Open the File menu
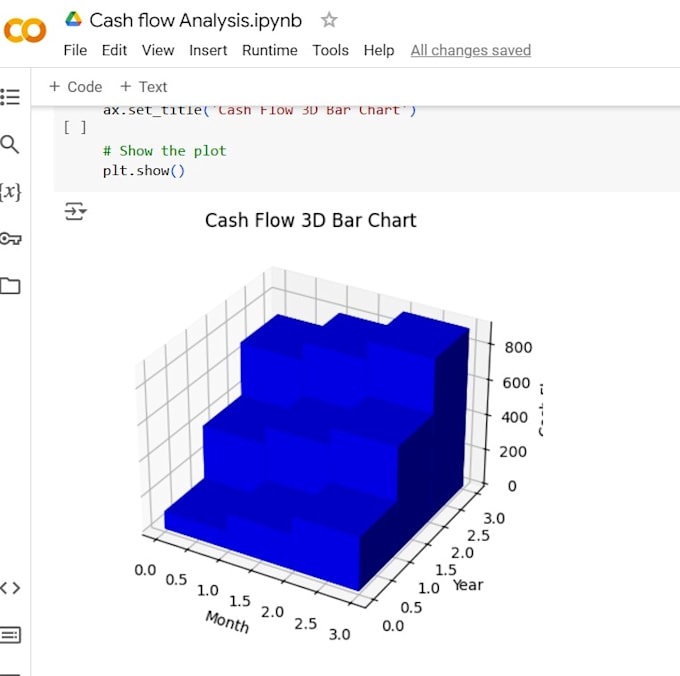The height and width of the screenshot is (676, 680). click(75, 50)
